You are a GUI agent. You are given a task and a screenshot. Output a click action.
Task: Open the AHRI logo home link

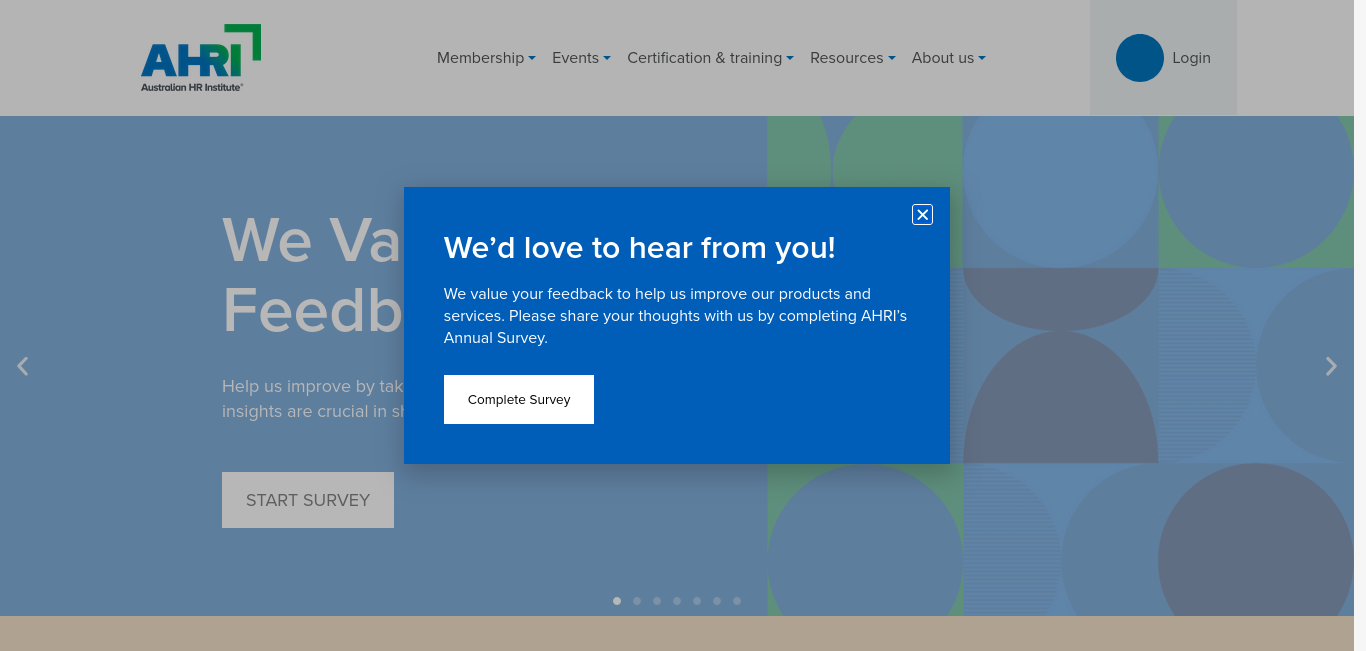[x=201, y=58]
